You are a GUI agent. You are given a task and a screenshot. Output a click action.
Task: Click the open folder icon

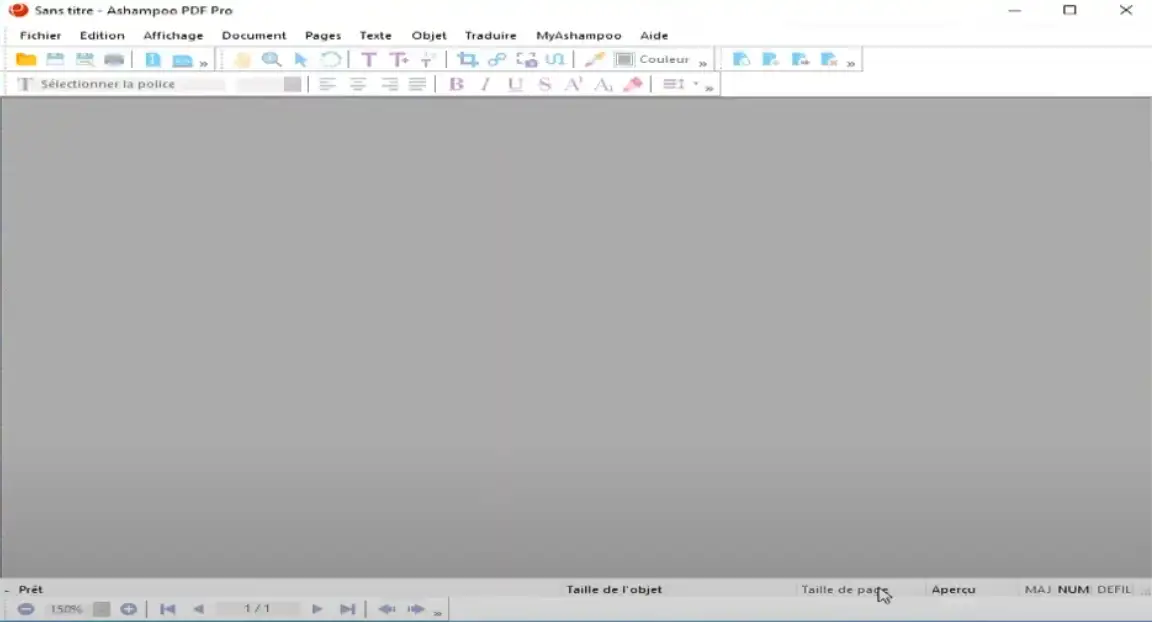pyautogui.click(x=26, y=60)
